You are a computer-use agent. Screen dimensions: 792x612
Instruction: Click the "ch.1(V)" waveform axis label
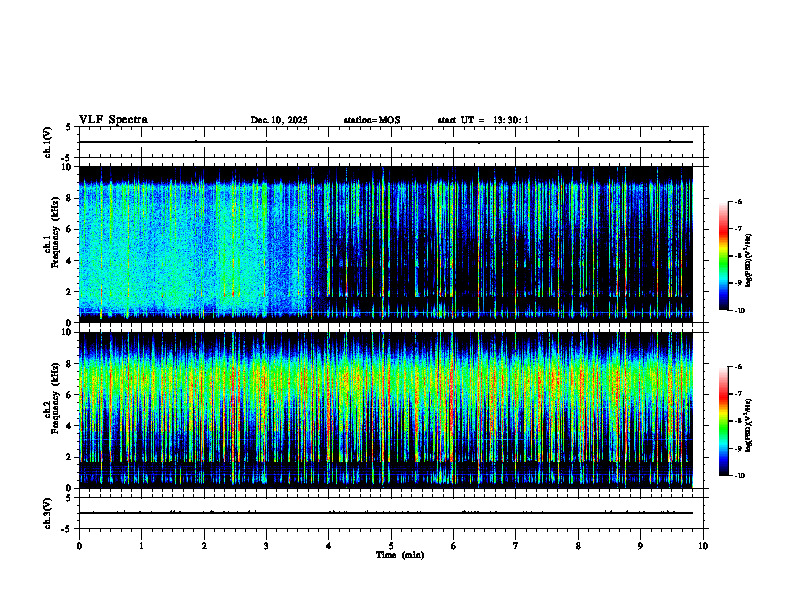tap(48, 142)
